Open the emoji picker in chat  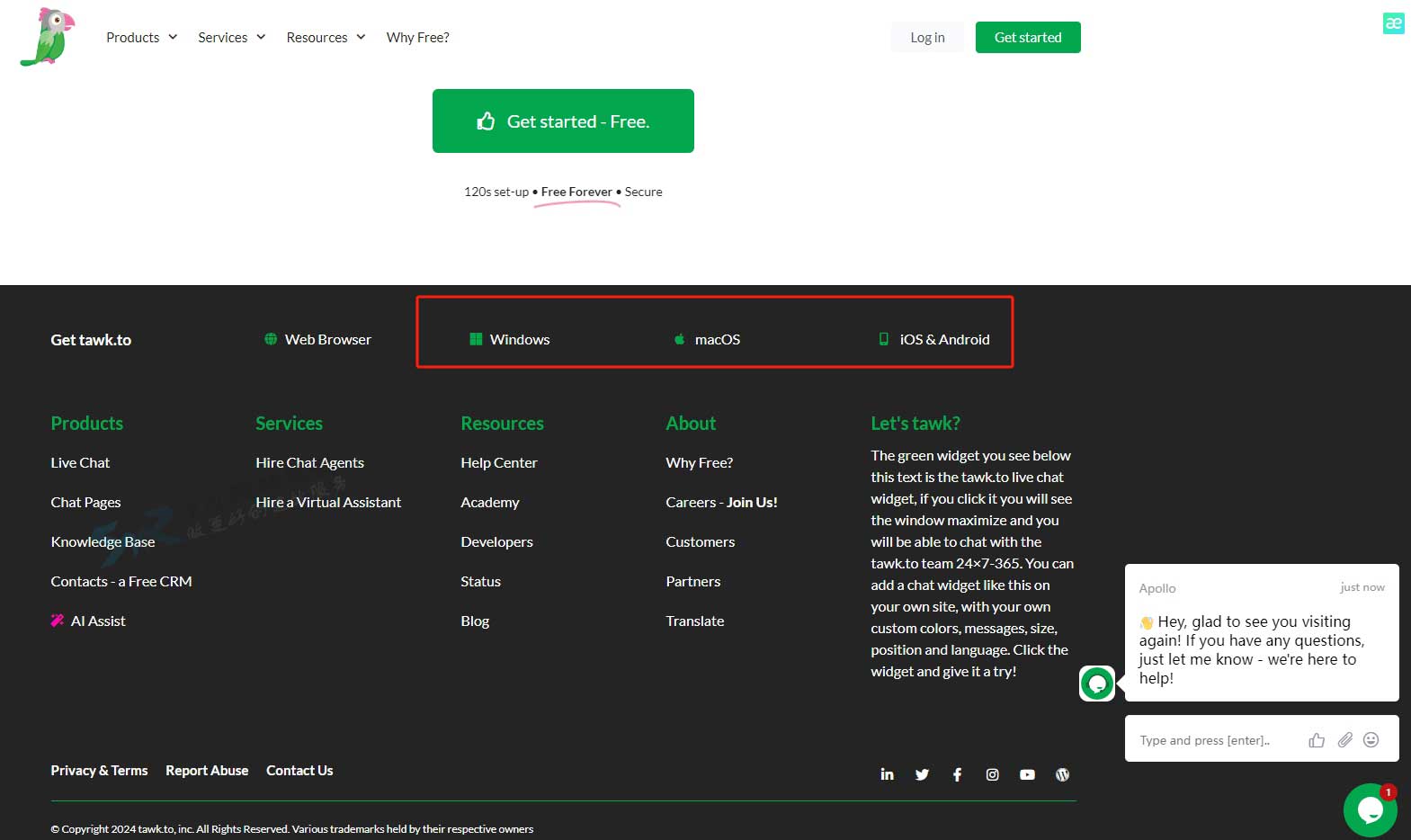coord(1371,740)
